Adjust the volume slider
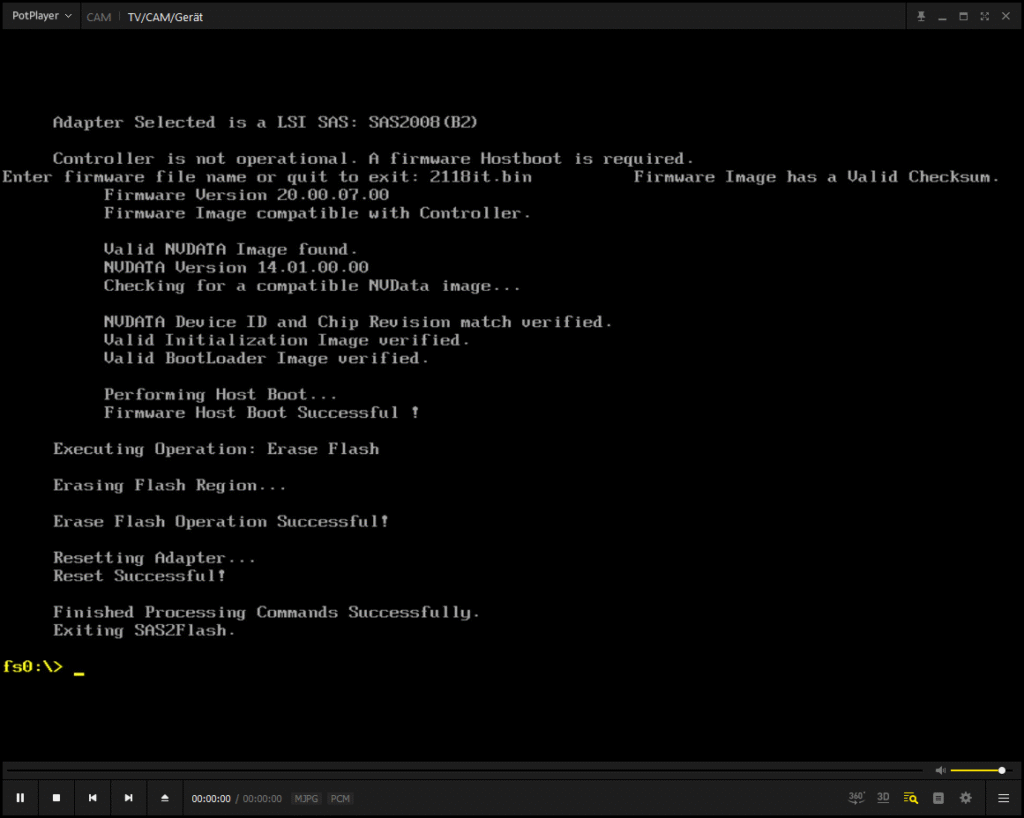The height and width of the screenshot is (818, 1024). coord(978,770)
